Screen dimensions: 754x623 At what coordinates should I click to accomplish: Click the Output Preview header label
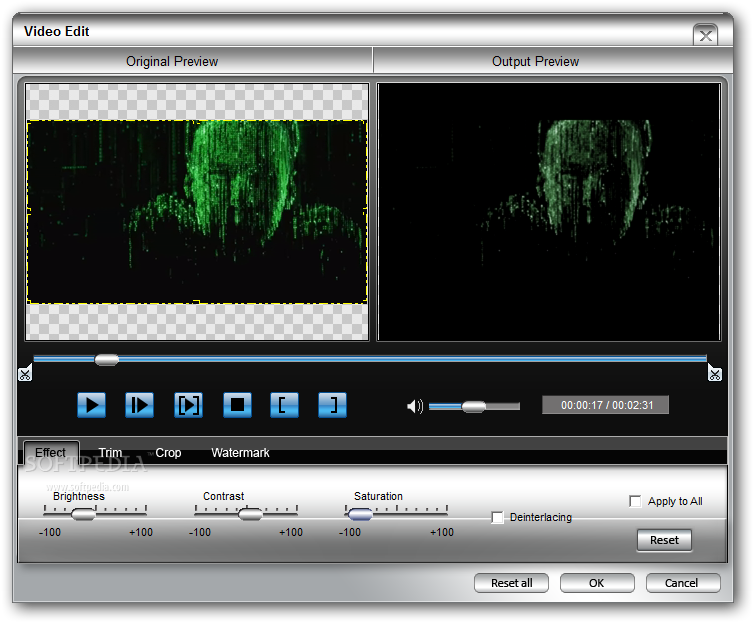coord(535,62)
